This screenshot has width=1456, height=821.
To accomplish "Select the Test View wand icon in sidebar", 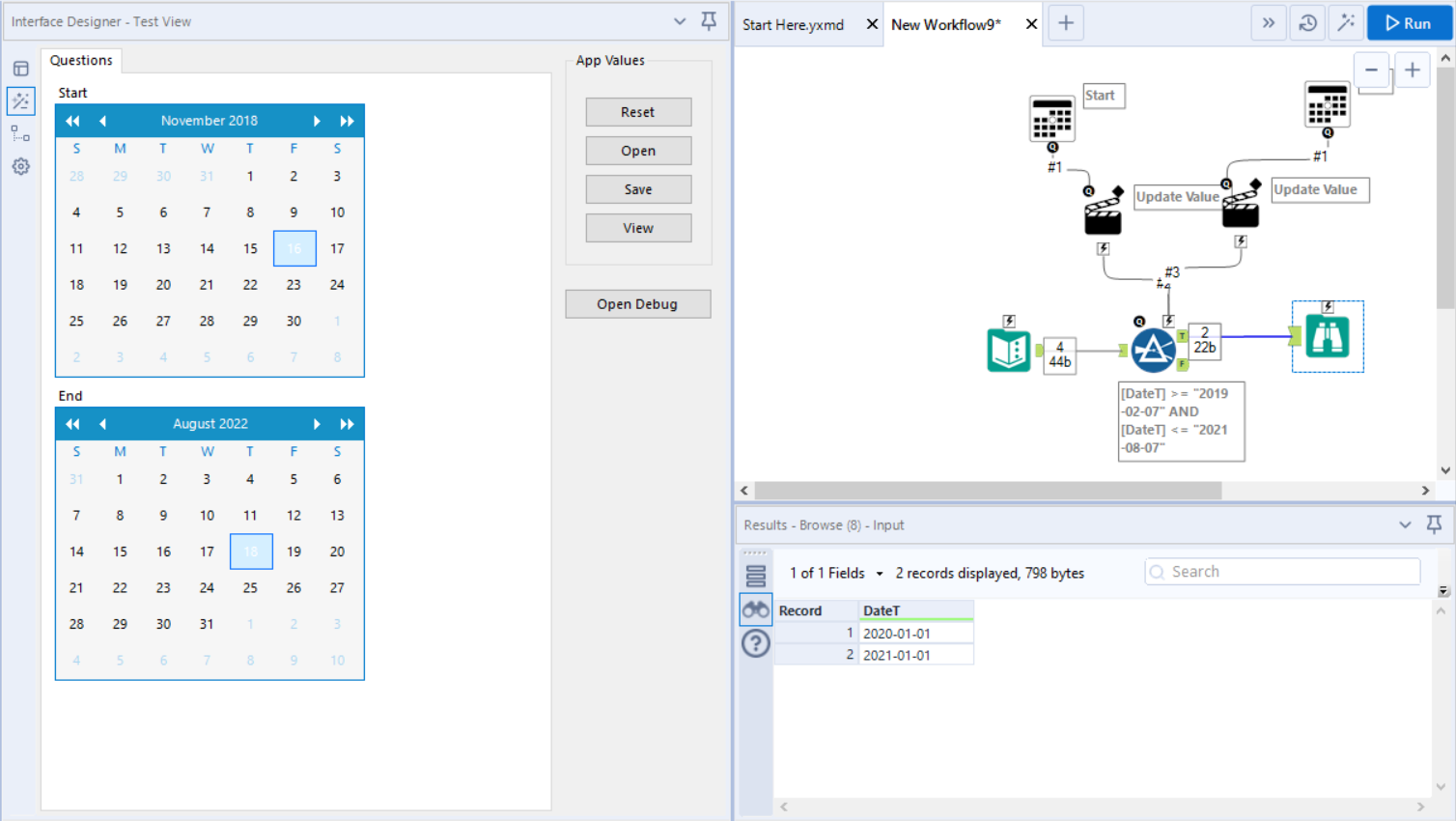I will pyautogui.click(x=20, y=100).
